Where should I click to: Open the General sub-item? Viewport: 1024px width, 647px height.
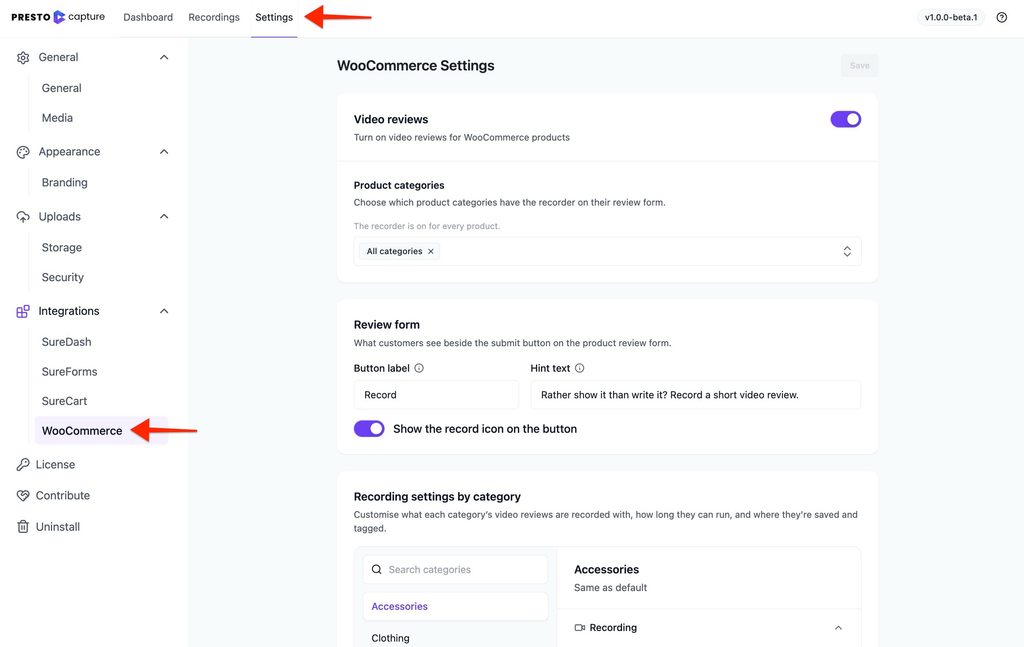click(61, 88)
